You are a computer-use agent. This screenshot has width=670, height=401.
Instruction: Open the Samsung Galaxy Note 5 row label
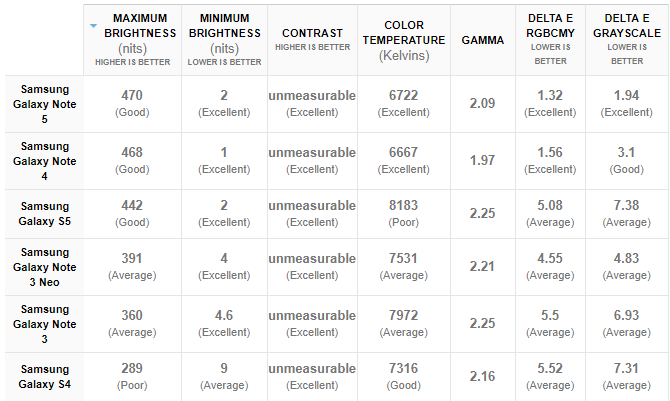44,104
